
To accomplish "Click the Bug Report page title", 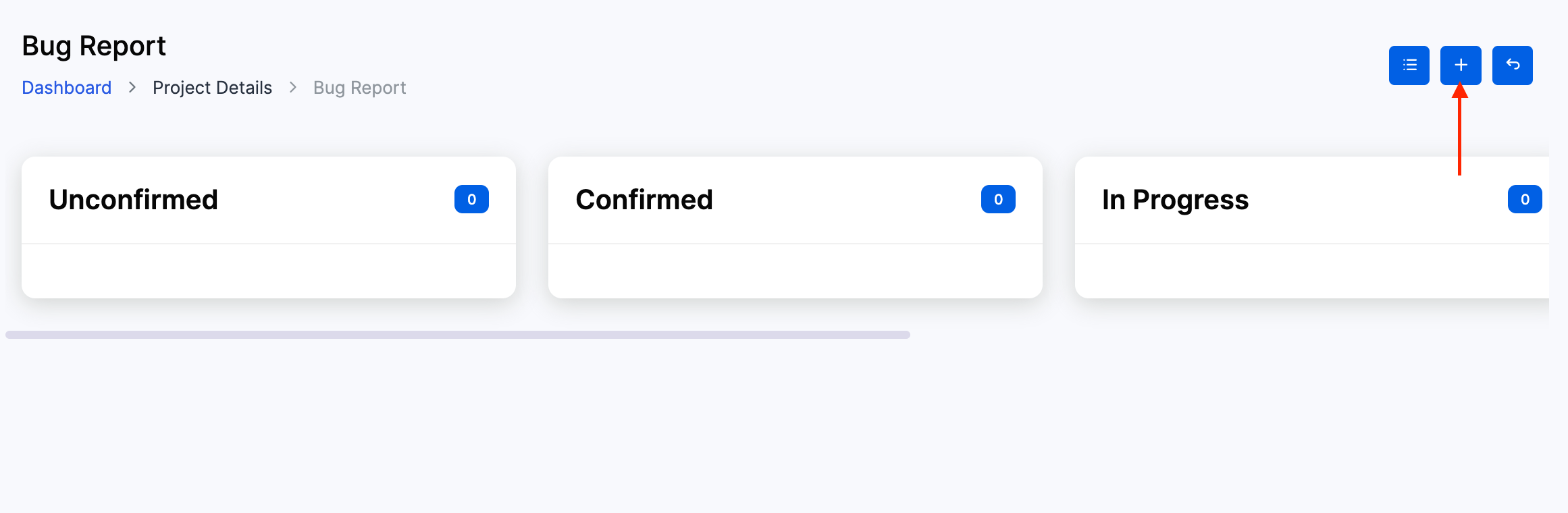I will tap(94, 46).
